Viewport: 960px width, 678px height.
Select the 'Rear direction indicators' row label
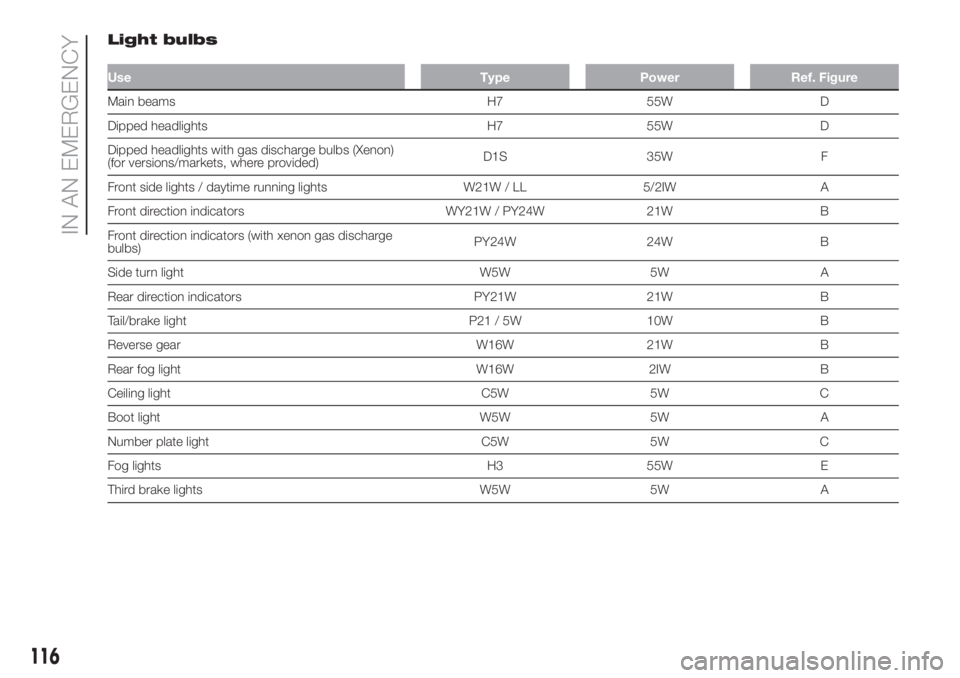click(x=174, y=297)
